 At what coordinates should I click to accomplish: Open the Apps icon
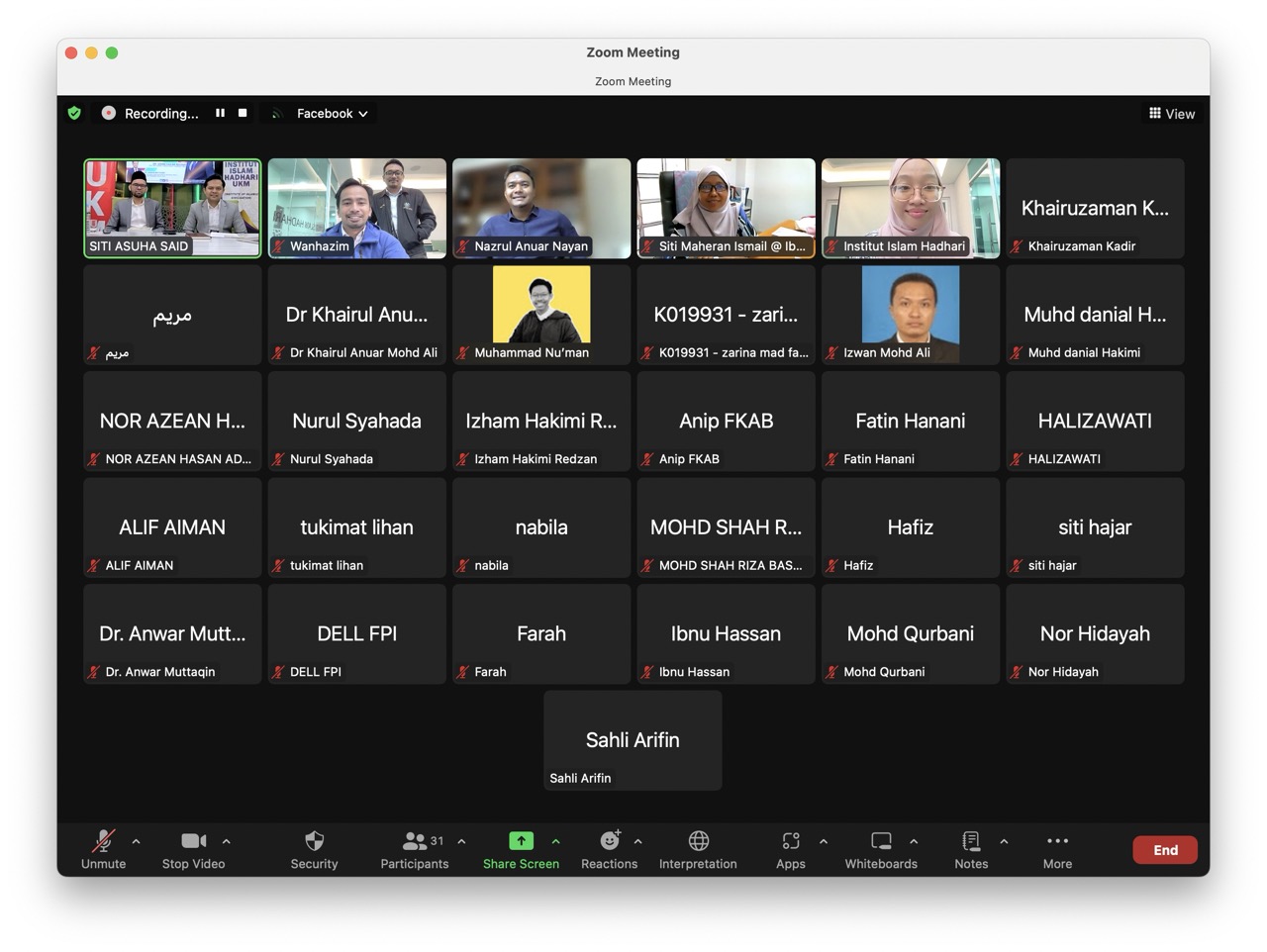790,841
